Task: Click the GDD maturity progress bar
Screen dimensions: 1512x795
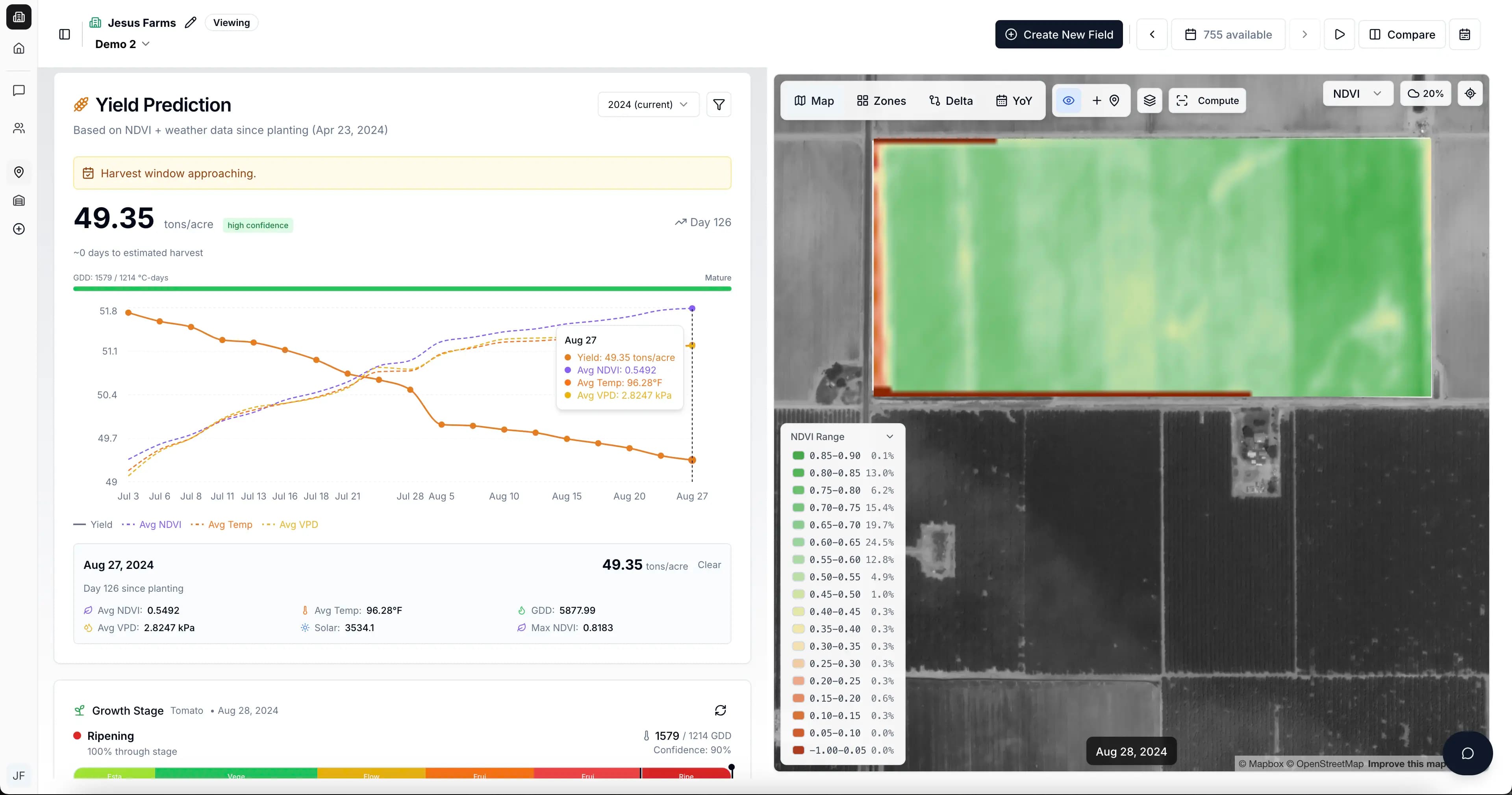Action: coord(402,288)
